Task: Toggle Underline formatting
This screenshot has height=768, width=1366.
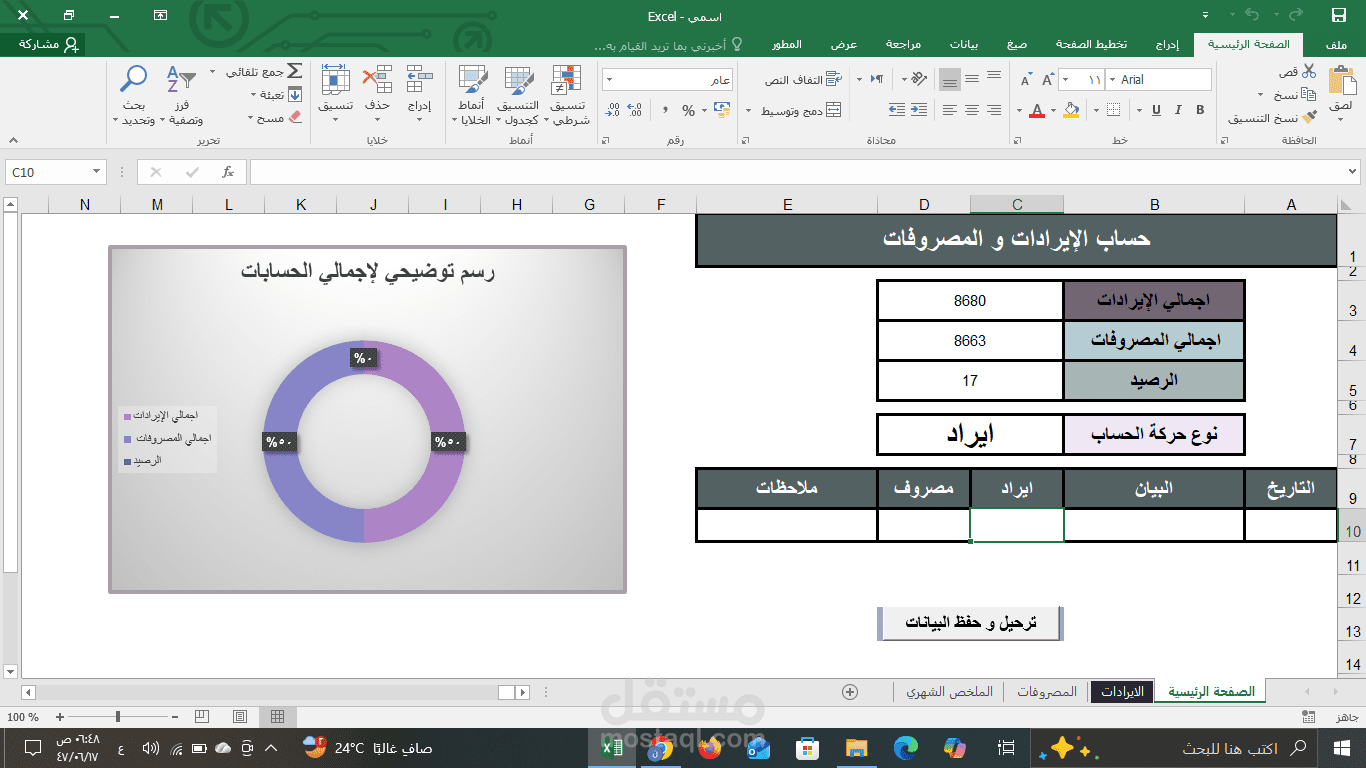Action: [x=1156, y=110]
